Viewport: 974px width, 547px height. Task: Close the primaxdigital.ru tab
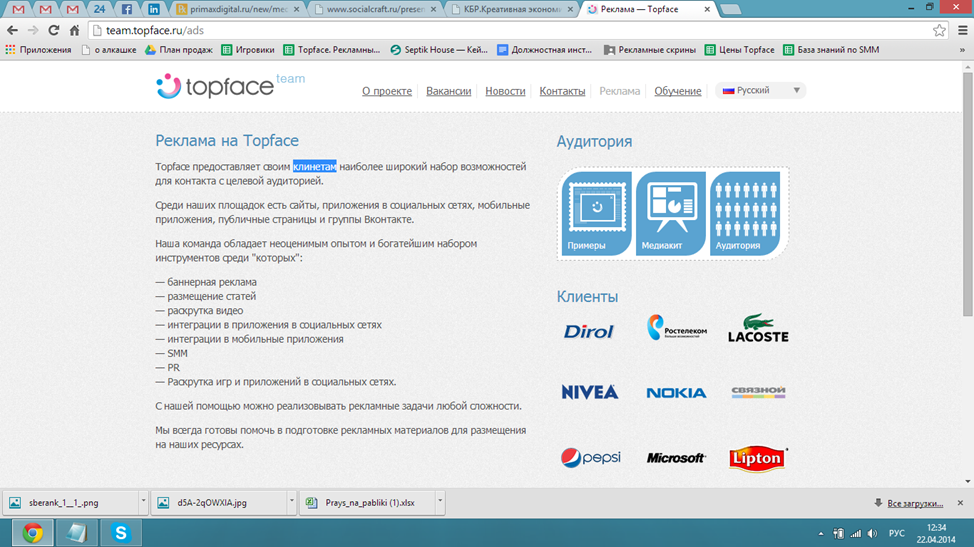pos(296,9)
